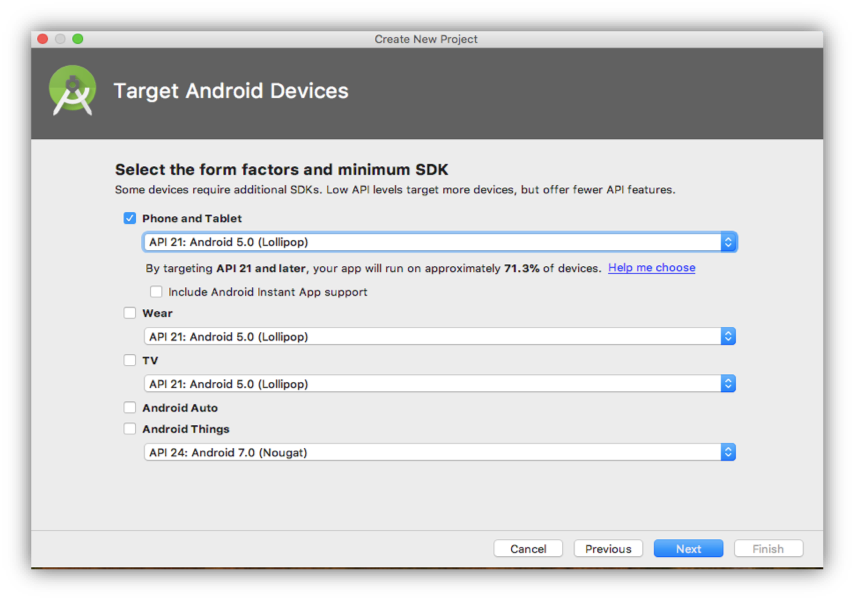Click the stepper arrows on Android Things dropdown

(x=728, y=451)
